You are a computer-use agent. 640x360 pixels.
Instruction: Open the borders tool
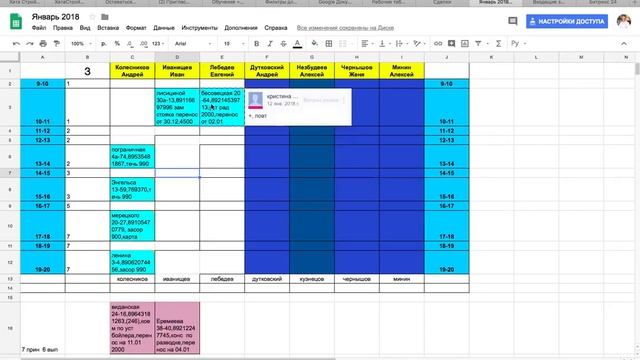coord(329,43)
